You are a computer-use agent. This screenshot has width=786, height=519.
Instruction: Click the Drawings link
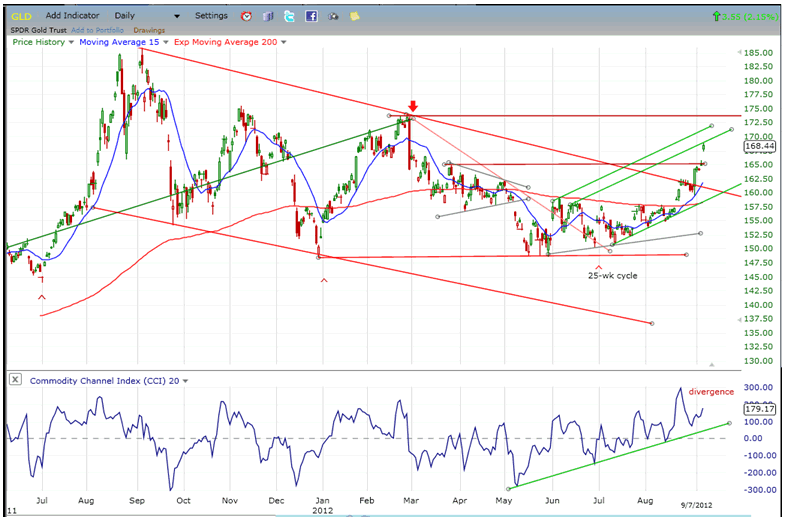click(147, 29)
